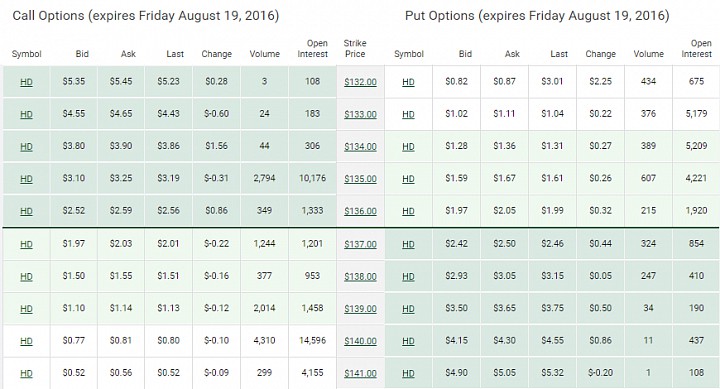Click HD put symbol in $132.00 row
The height and width of the screenshot is (389, 720).
(408, 82)
